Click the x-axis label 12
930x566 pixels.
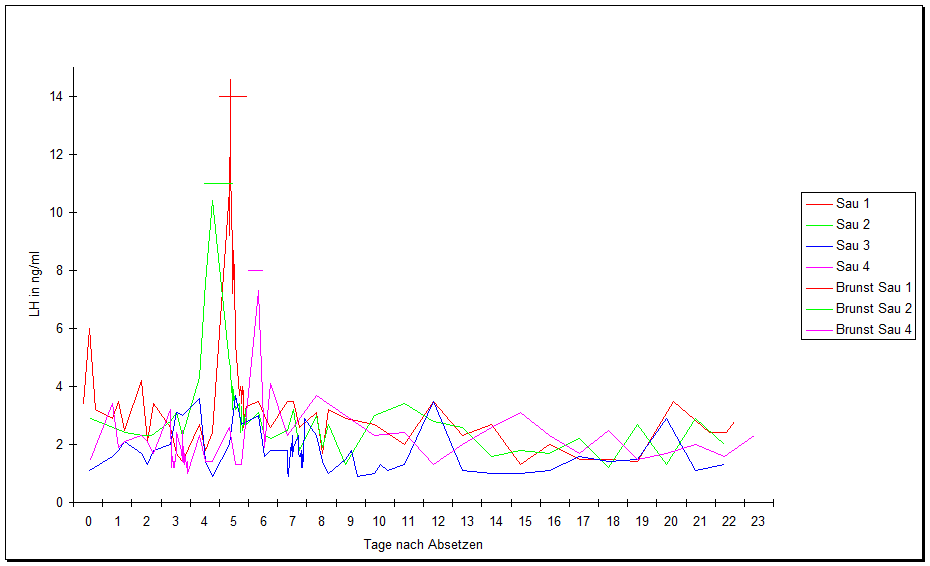click(x=438, y=522)
